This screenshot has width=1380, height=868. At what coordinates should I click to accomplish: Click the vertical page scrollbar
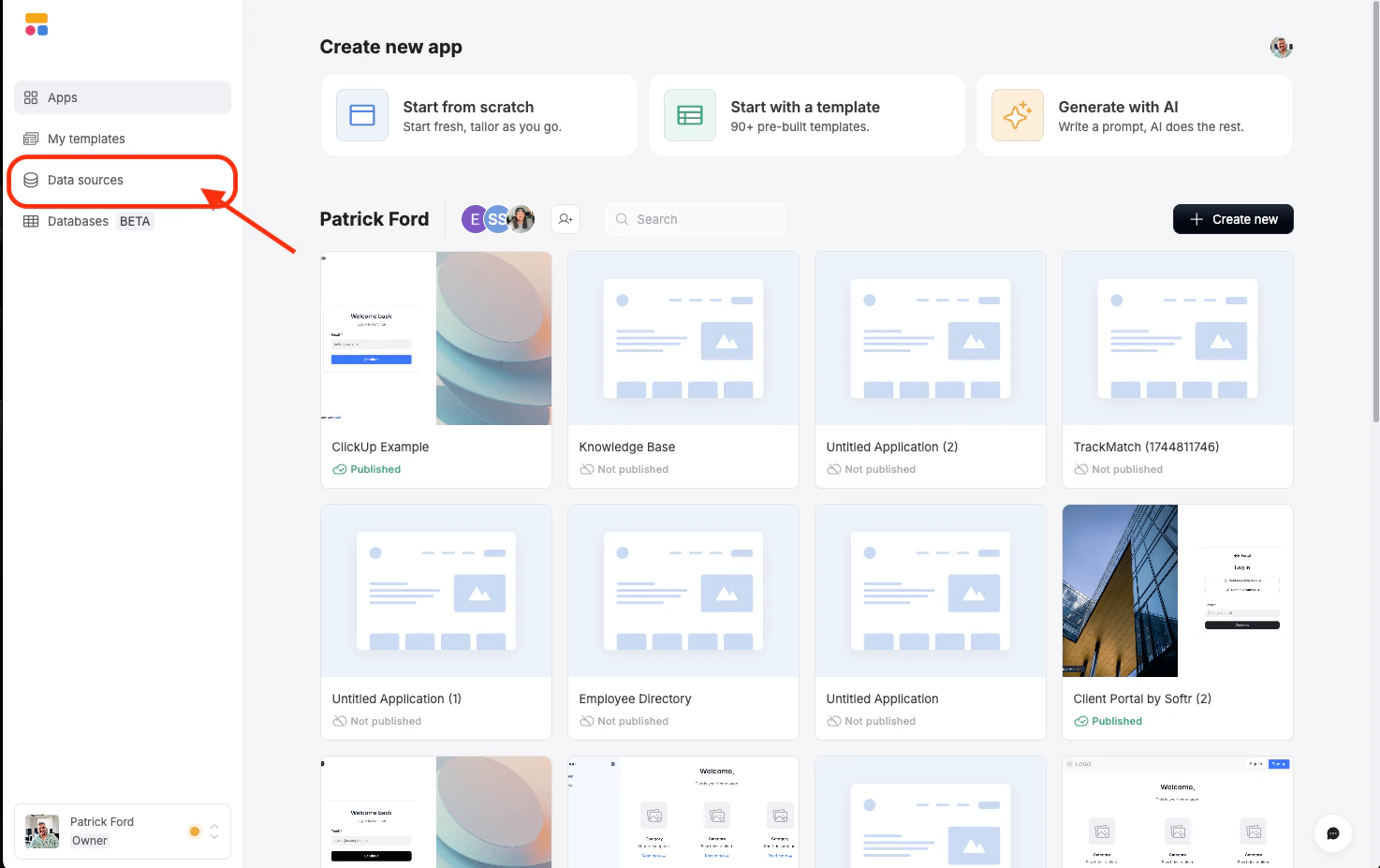(1375, 212)
